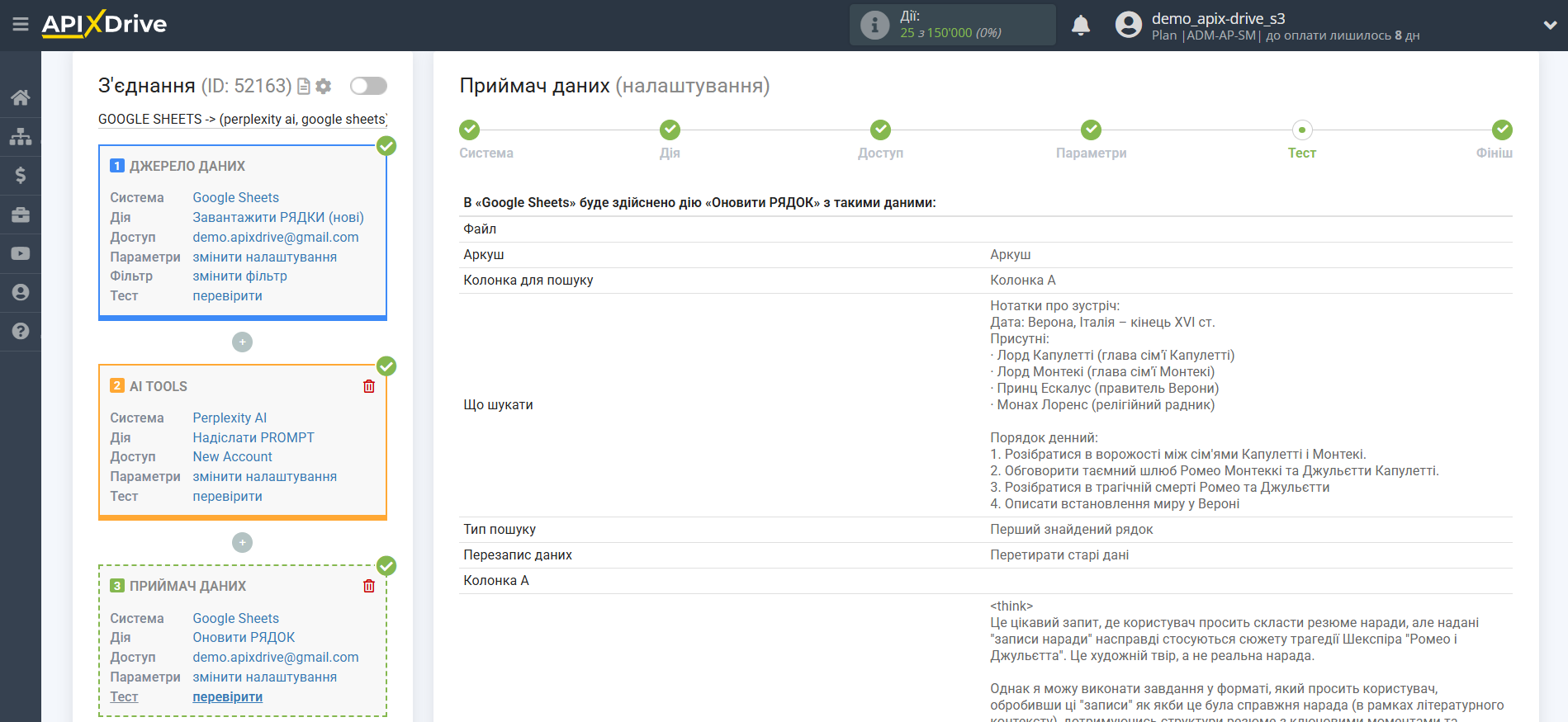Image resolution: width=1568 pixels, height=722 pixels.
Task: Open connection settings gear icon
Action: point(324,86)
